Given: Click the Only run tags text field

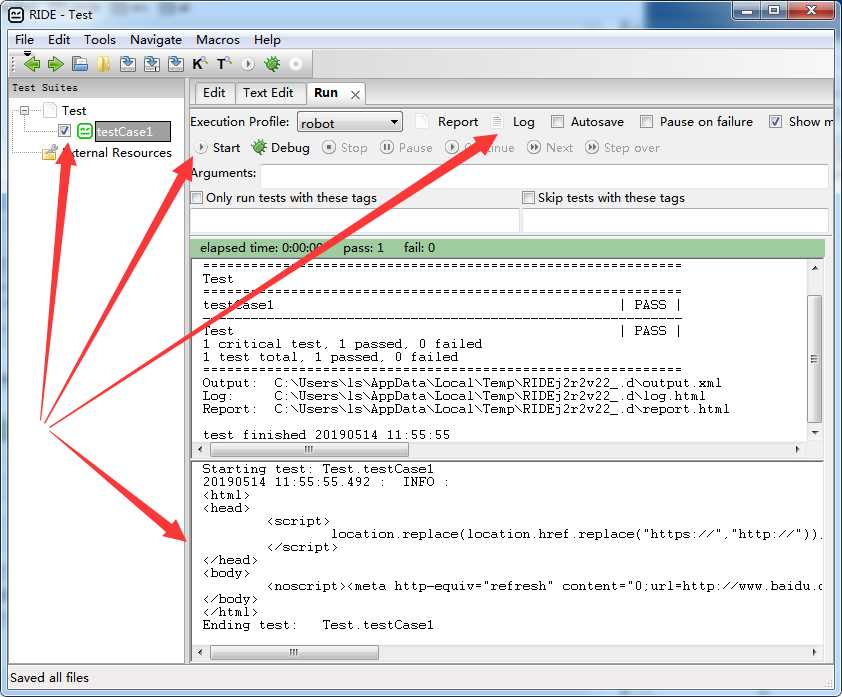Looking at the screenshot, I should [354, 221].
